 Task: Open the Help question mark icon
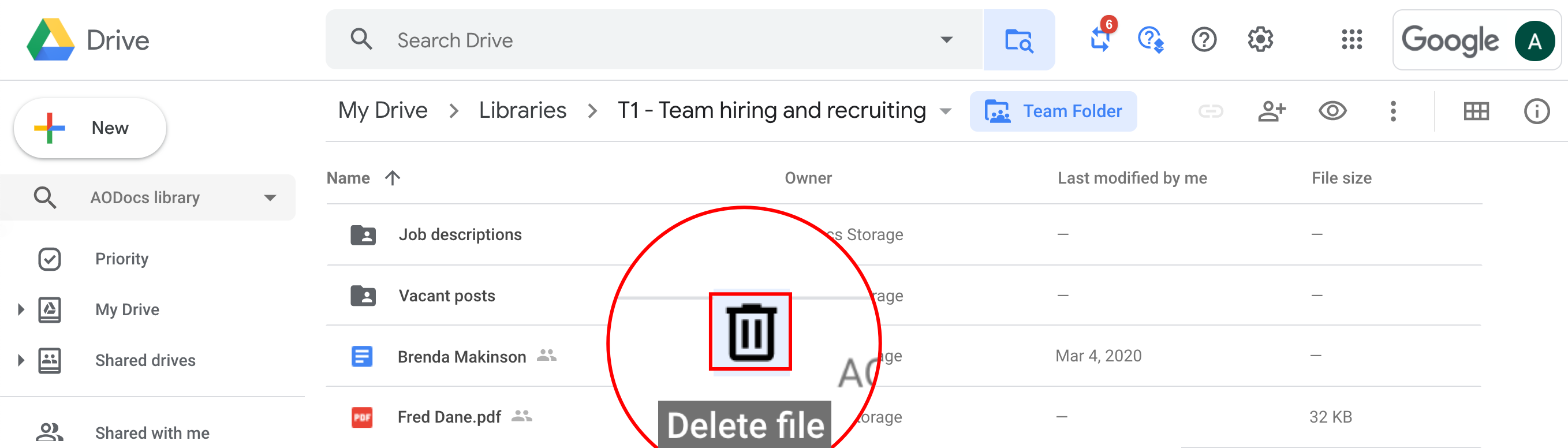1203,40
